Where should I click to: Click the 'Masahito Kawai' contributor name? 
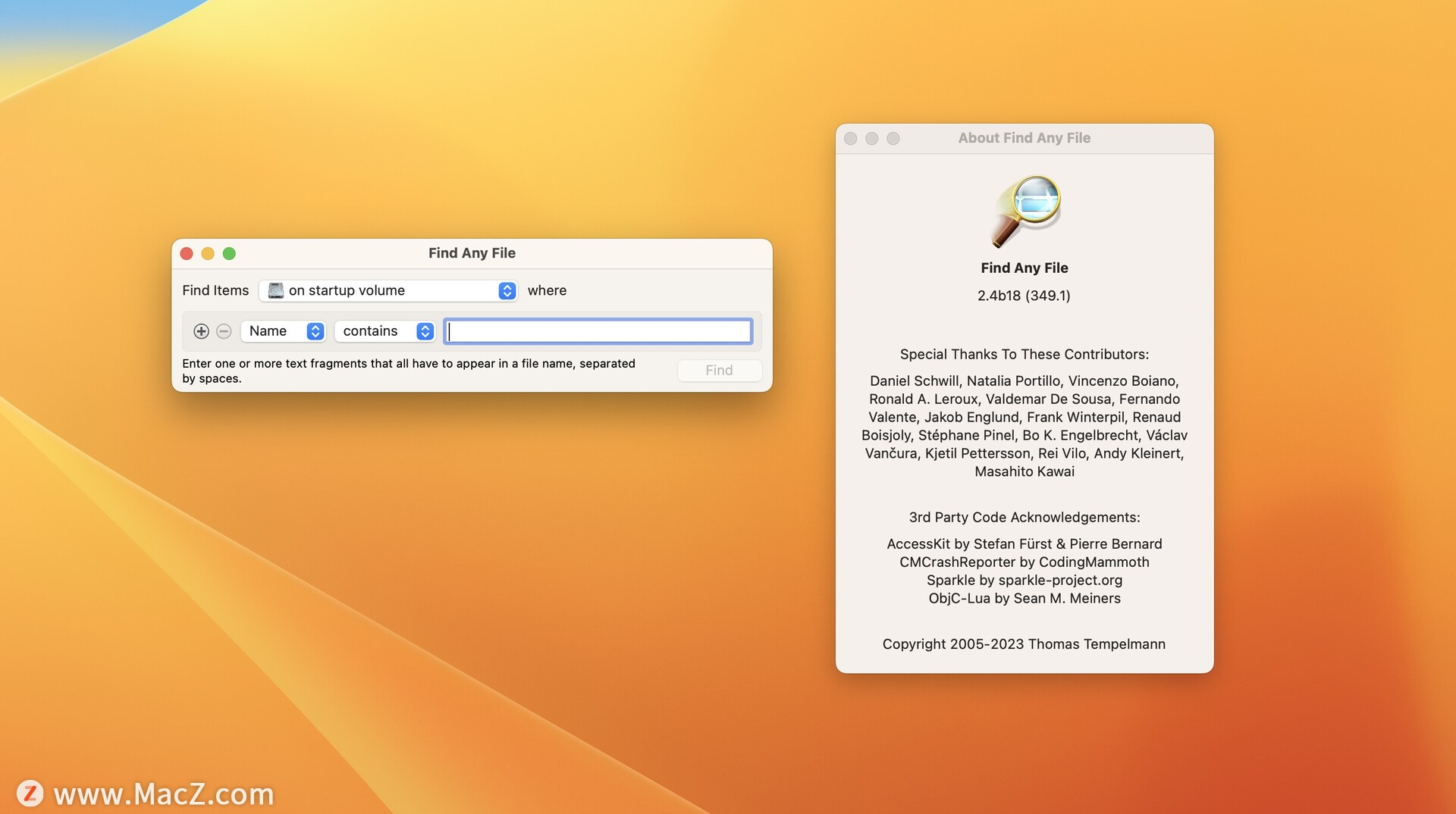pyautogui.click(x=1025, y=471)
